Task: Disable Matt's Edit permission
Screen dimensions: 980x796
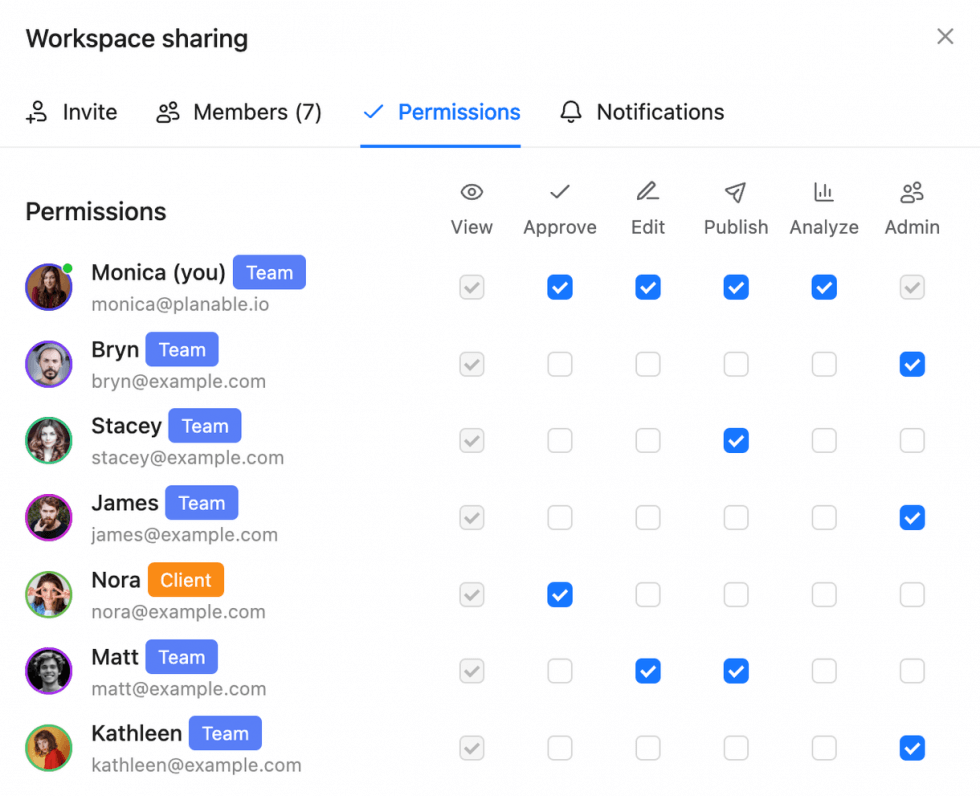Action: (647, 671)
